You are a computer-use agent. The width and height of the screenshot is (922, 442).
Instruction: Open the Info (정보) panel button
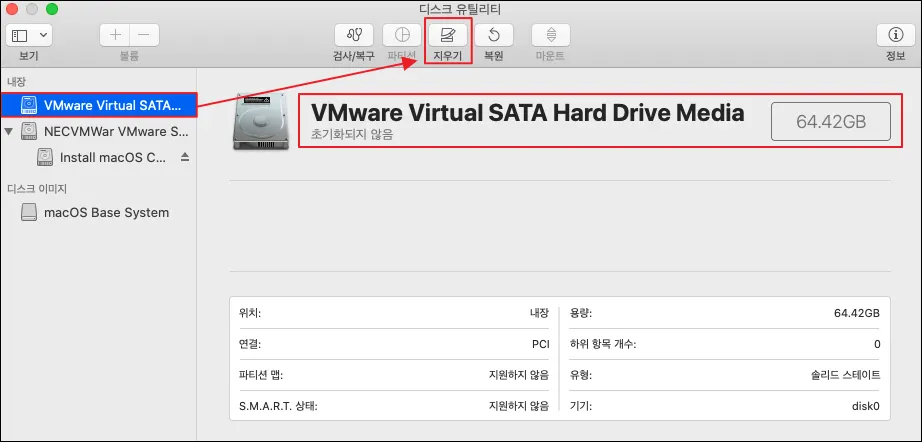click(896, 35)
